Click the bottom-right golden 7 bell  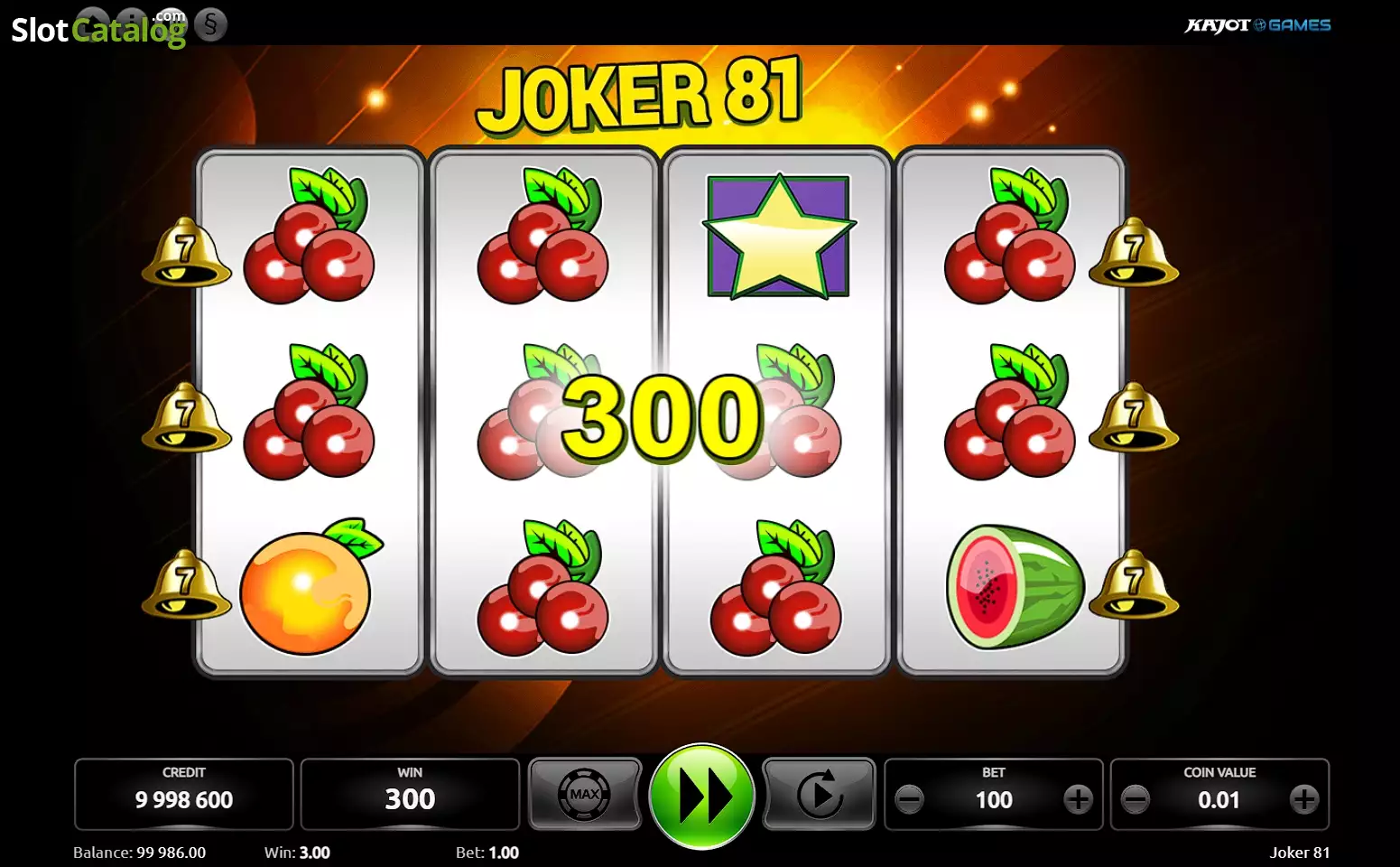coord(1134,584)
